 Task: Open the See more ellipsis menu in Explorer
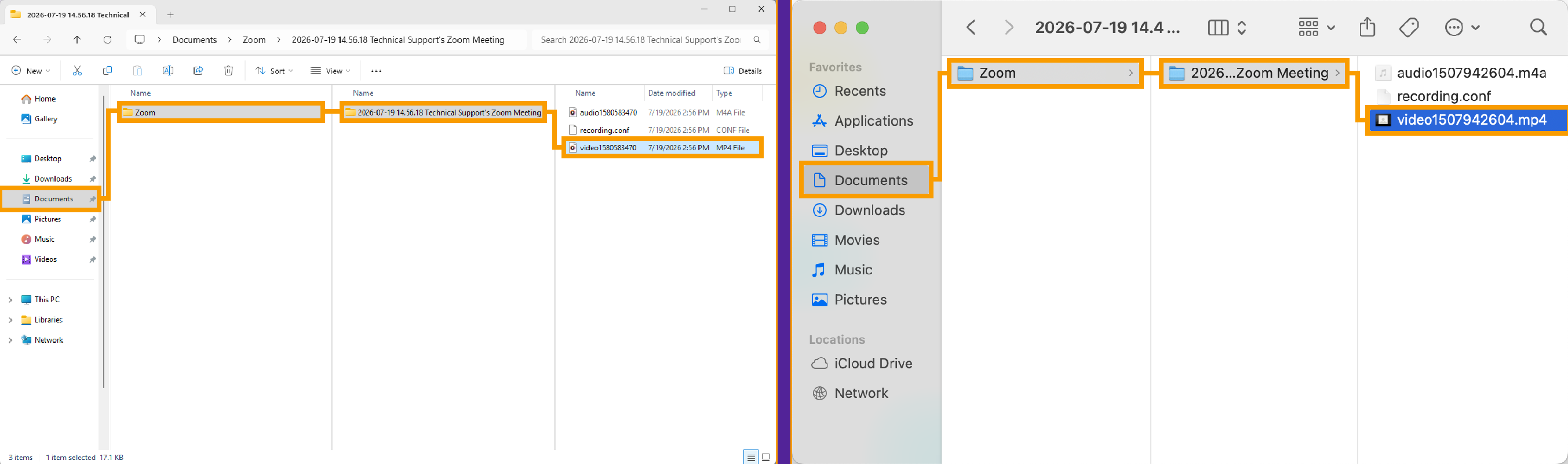click(376, 71)
